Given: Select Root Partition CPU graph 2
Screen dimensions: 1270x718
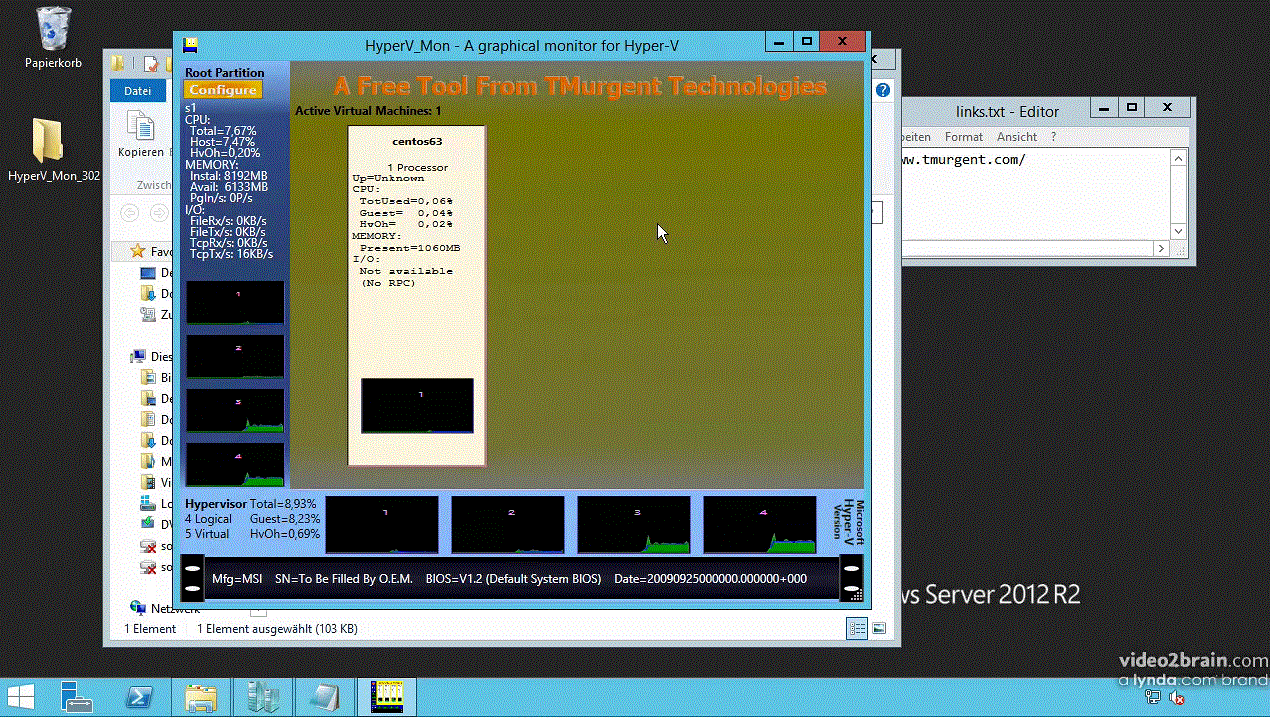Looking at the screenshot, I should (235, 356).
